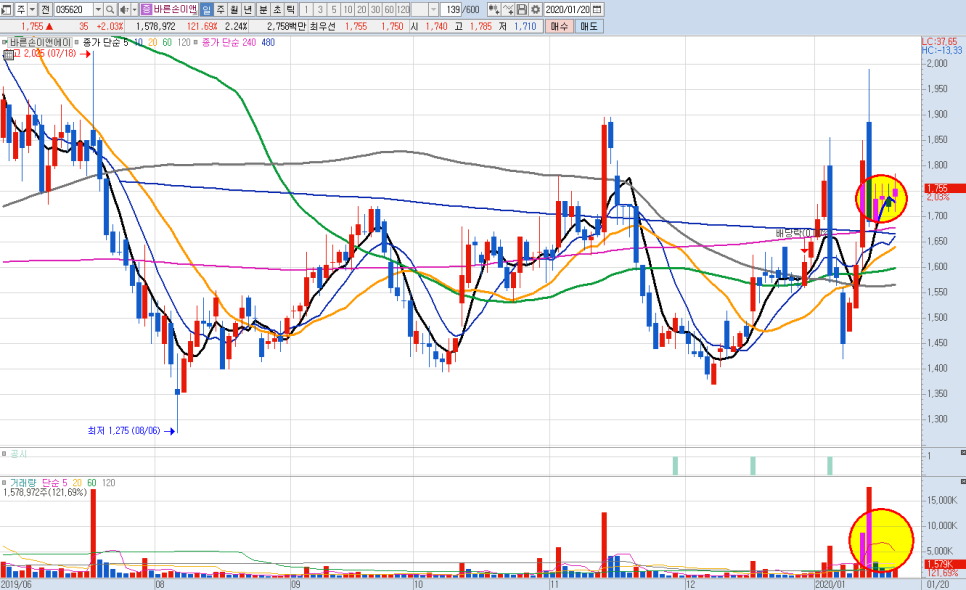The image size is (966, 590).
Task: Click the green 60 moving average legend
Action: (167, 42)
